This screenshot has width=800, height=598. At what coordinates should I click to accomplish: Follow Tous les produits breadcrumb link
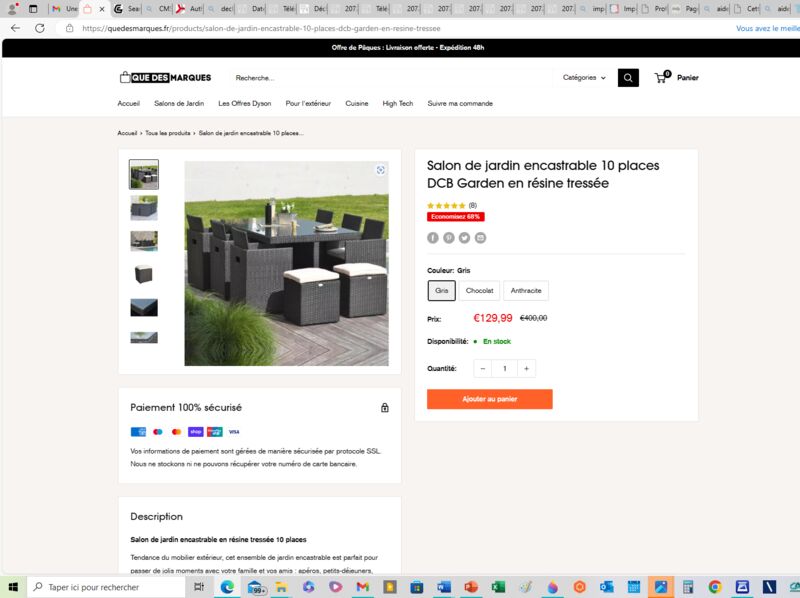168,133
